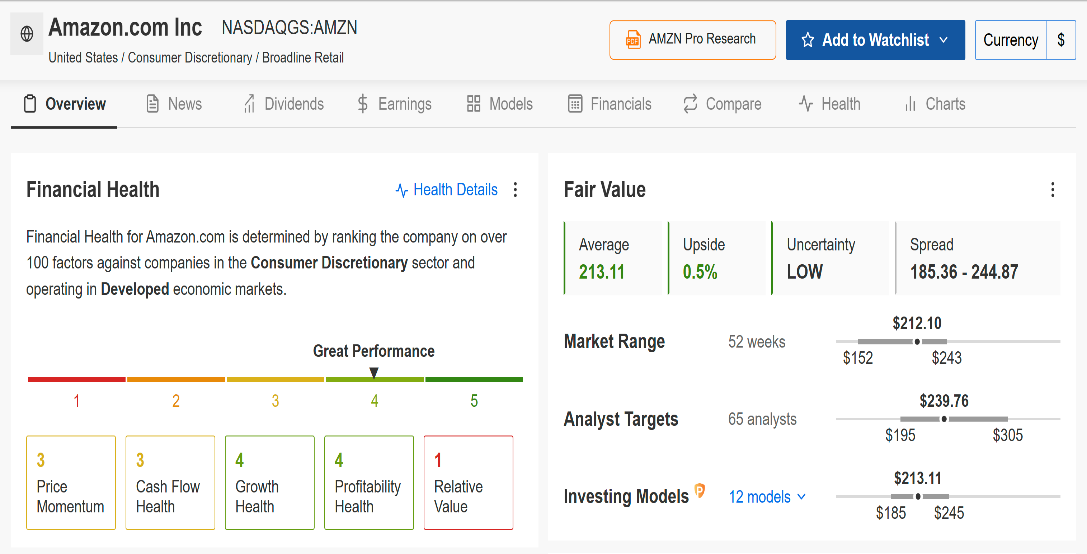Screen dimensions: 1087x554
Task: Expand the Add to Watchlist dropdown arrow
Action: (x=943, y=40)
